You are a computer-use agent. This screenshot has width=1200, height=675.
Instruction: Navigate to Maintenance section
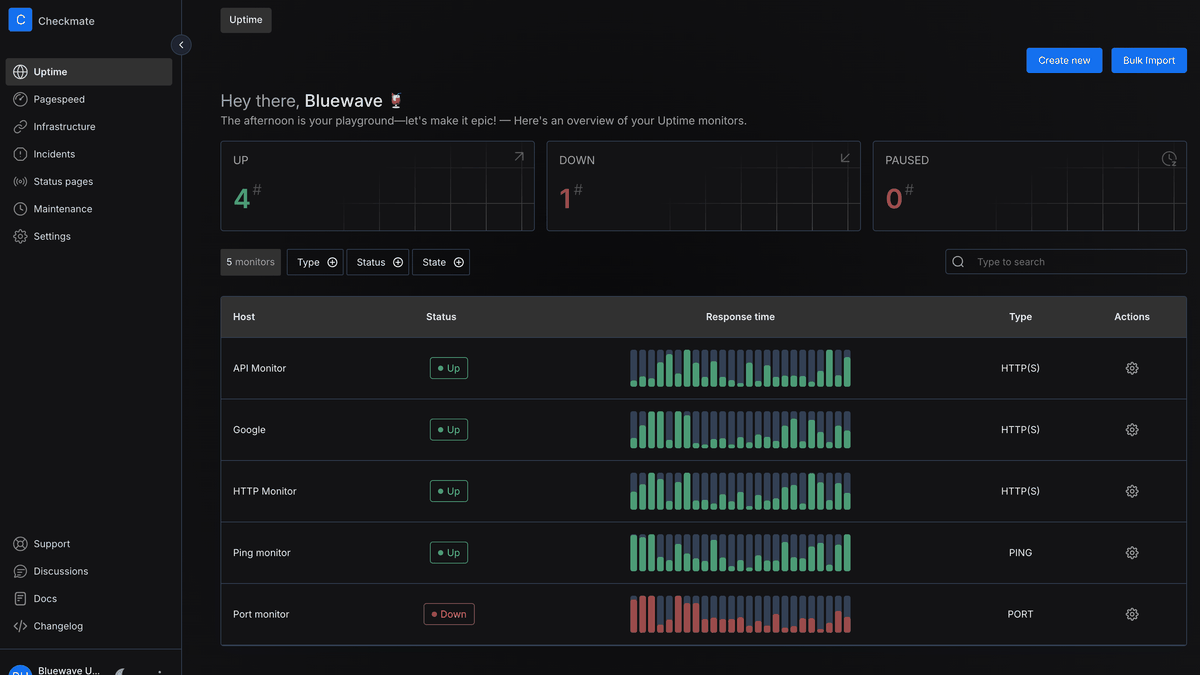62,209
